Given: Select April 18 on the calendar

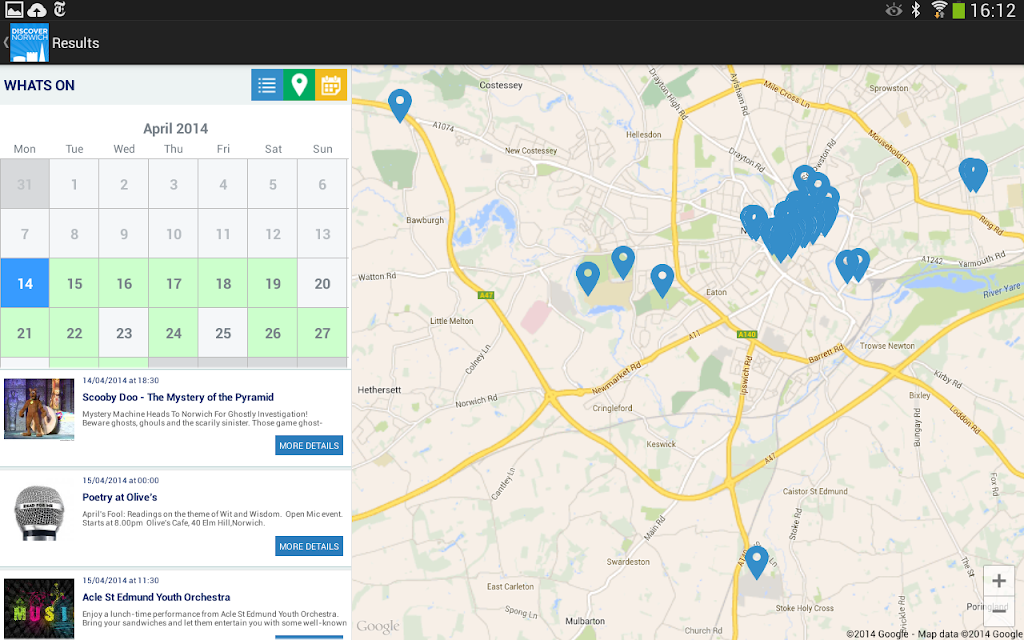Looking at the screenshot, I should tap(223, 283).
